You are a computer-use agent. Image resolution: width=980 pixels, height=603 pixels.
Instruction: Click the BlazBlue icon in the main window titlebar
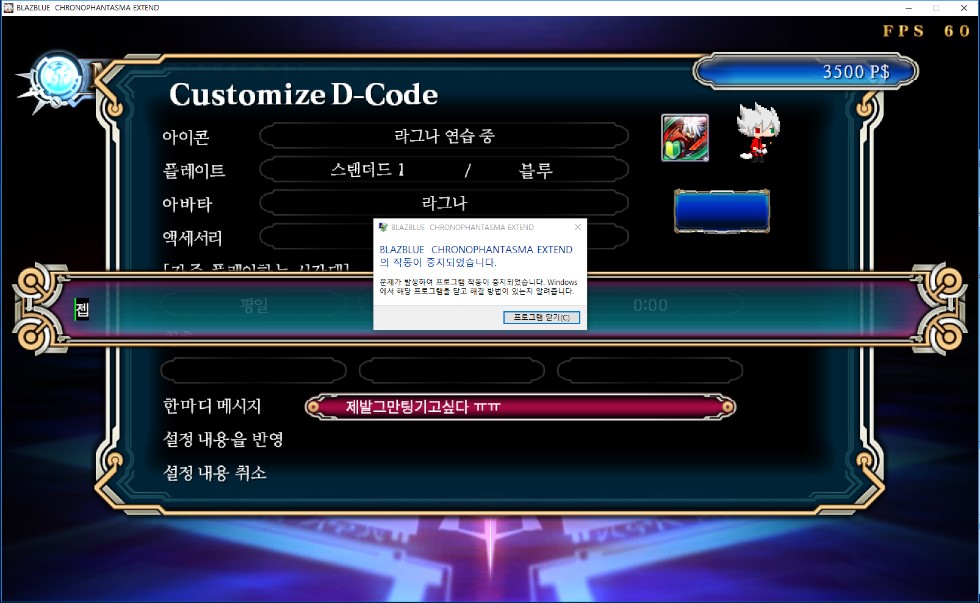click(9, 7)
